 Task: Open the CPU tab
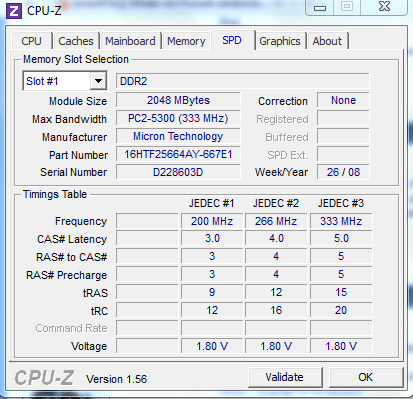click(x=31, y=41)
